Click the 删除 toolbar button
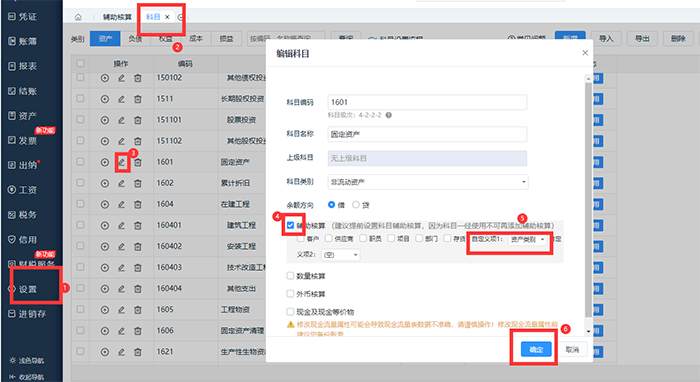The image size is (700, 382). coord(678,39)
